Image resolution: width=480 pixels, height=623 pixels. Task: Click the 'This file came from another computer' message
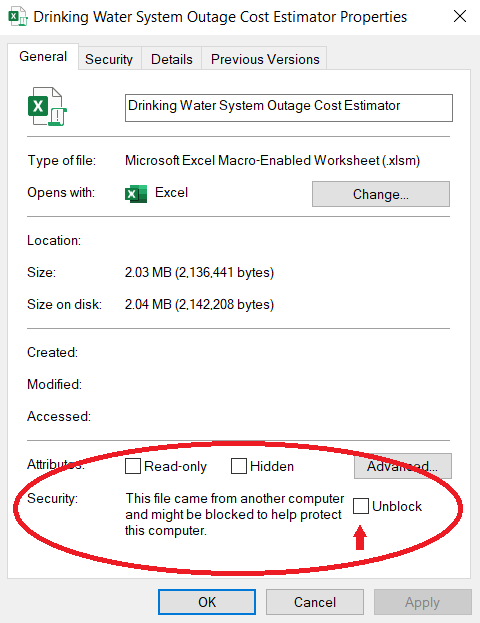[x=235, y=514]
